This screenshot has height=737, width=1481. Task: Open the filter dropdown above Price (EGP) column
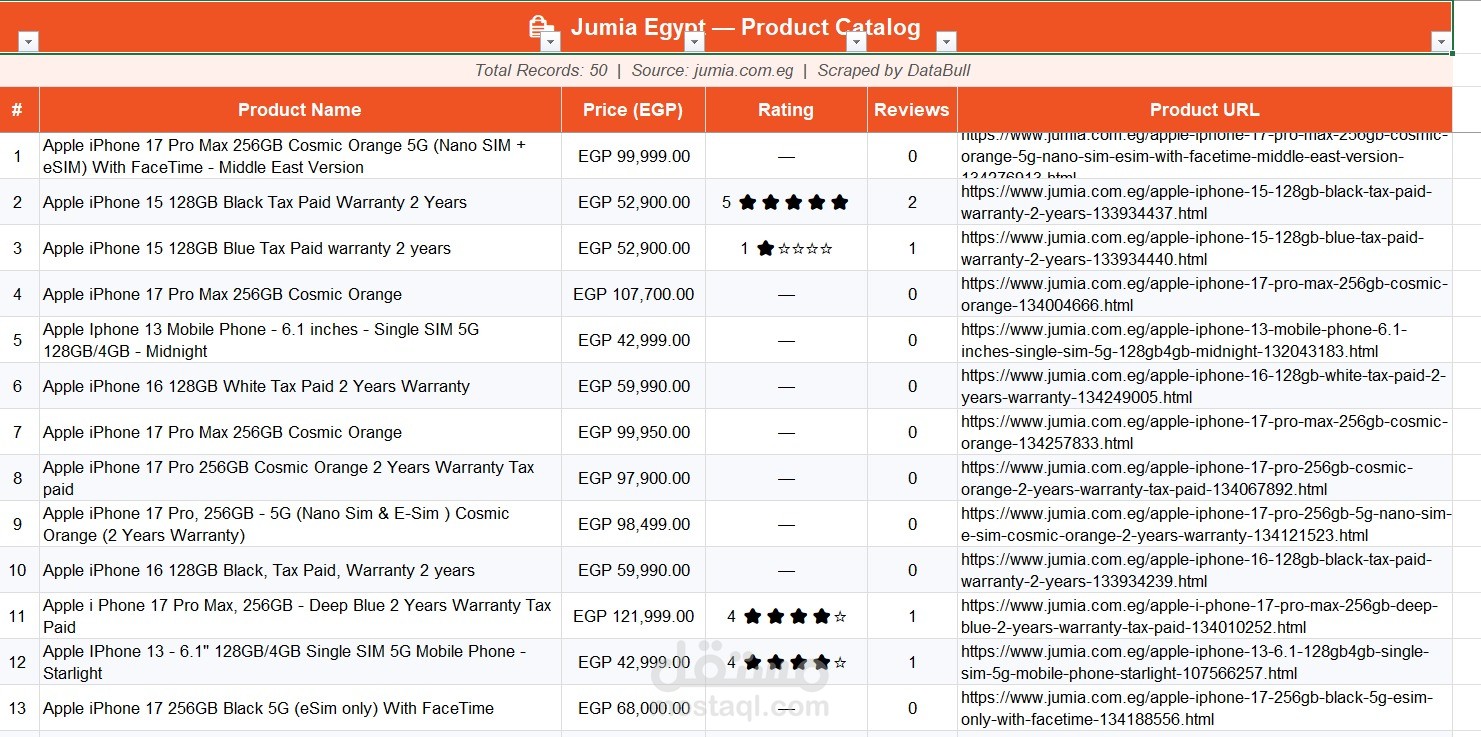tap(694, 41)
